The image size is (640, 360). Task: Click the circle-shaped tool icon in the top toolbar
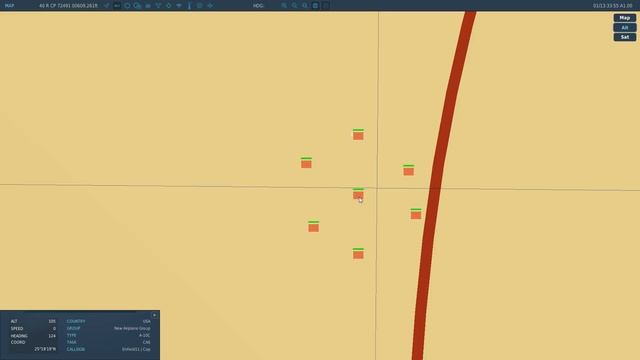pos(127,6)
